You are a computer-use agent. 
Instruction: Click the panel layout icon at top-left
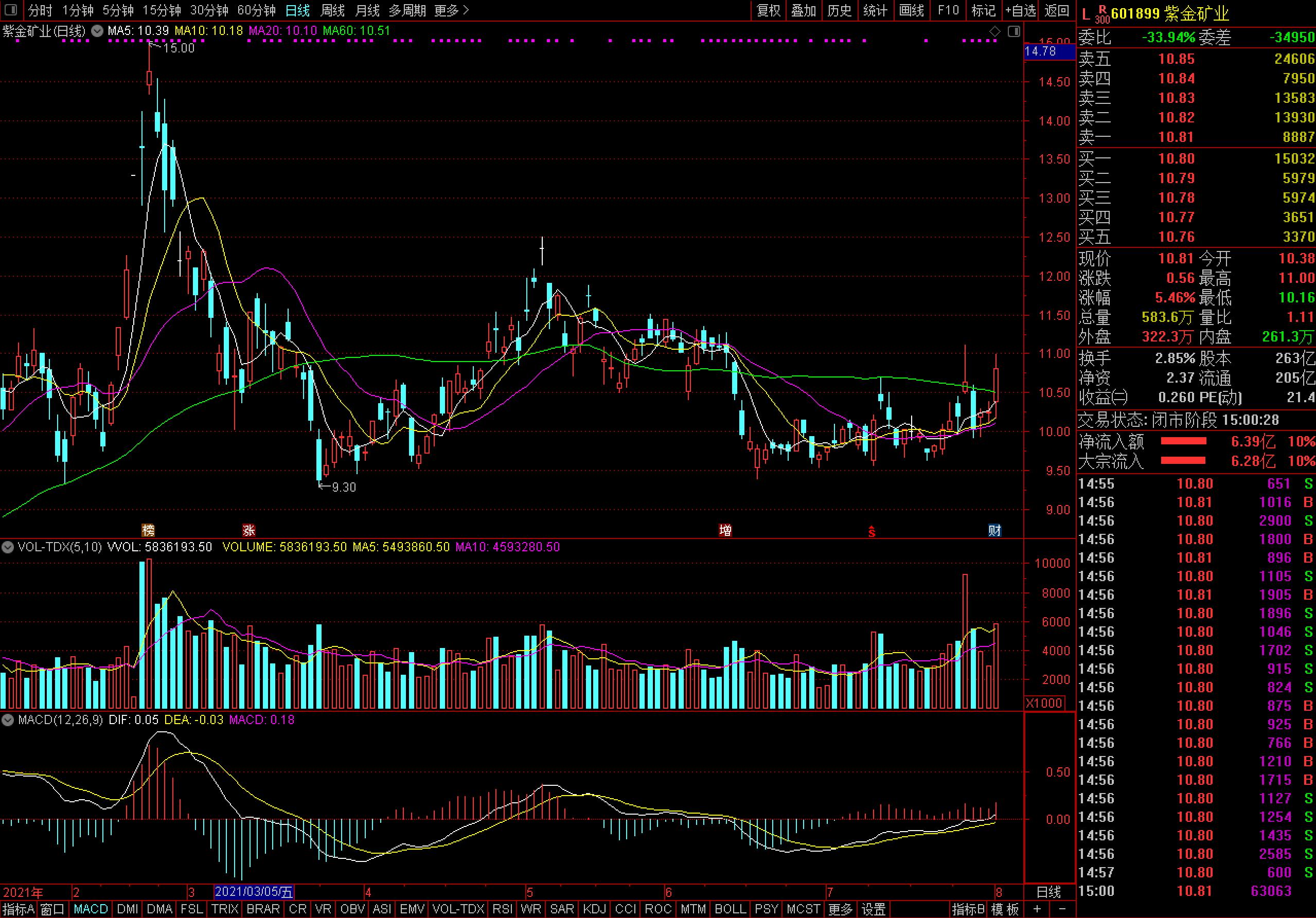(10, 10)
